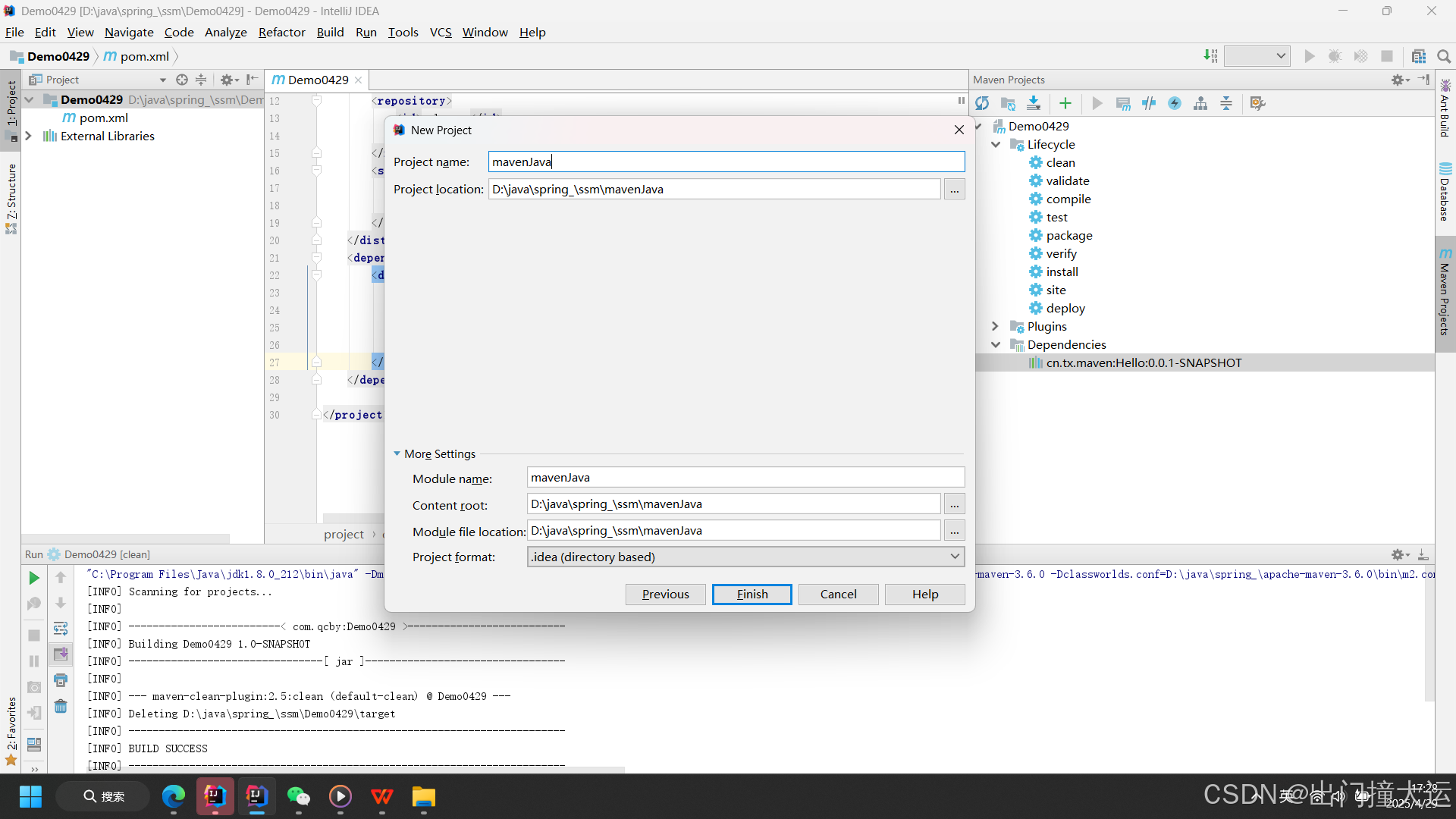Click the Finish button
This screenshot has width=1456, height=819.
tap(752, 594)
